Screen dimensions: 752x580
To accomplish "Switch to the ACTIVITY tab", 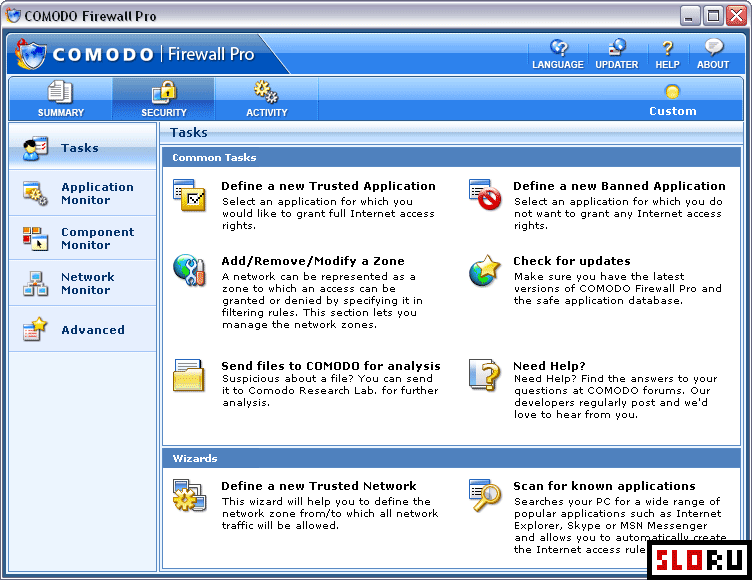I will click(x=267, y=99).
